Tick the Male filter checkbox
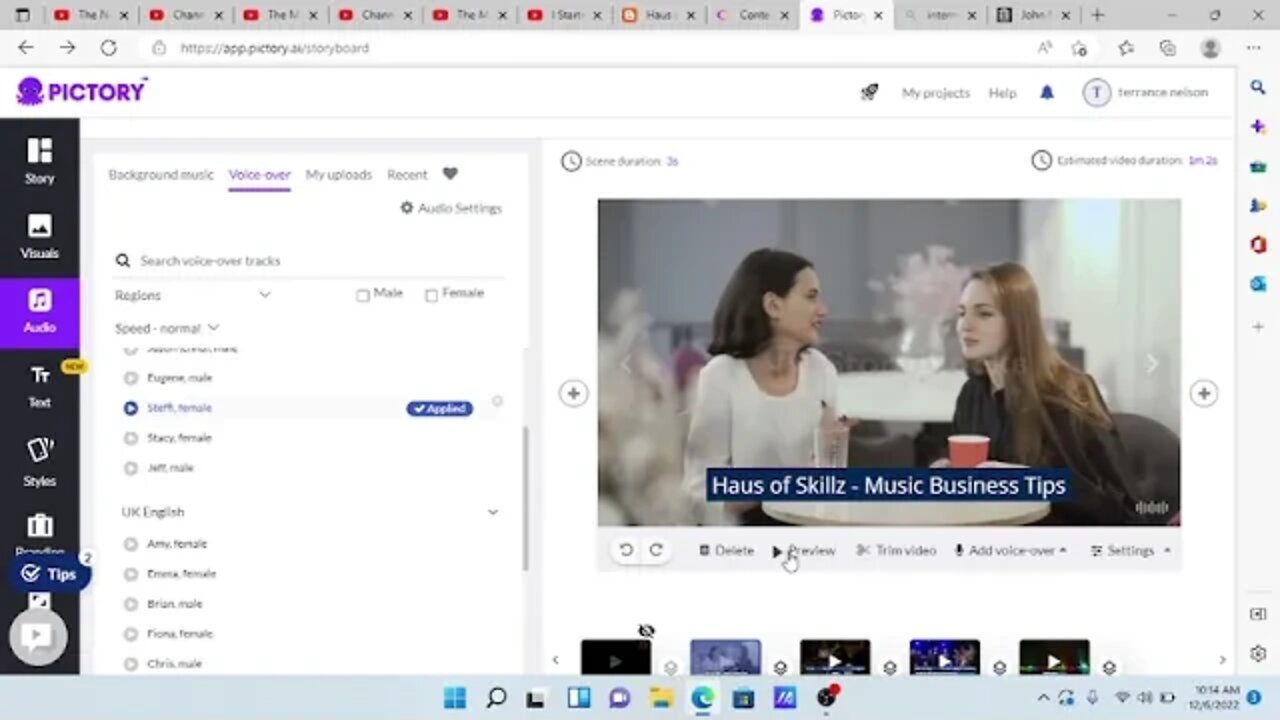This screenshot has height=720, width=1280. coord(363,295)
